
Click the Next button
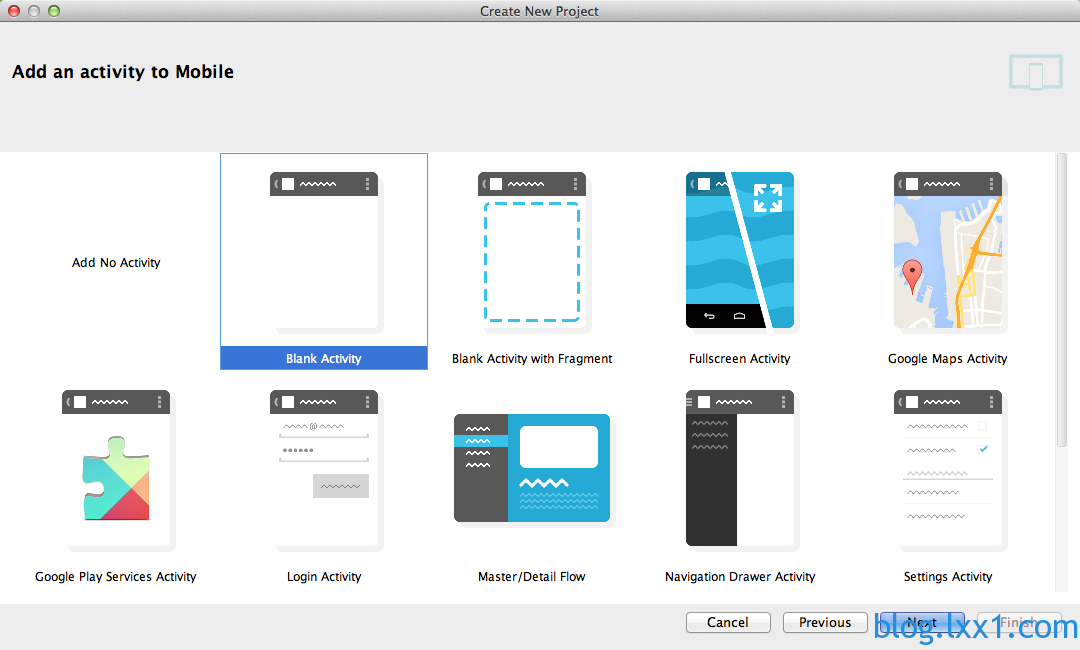pyautogui.click(x=922, y=622)
